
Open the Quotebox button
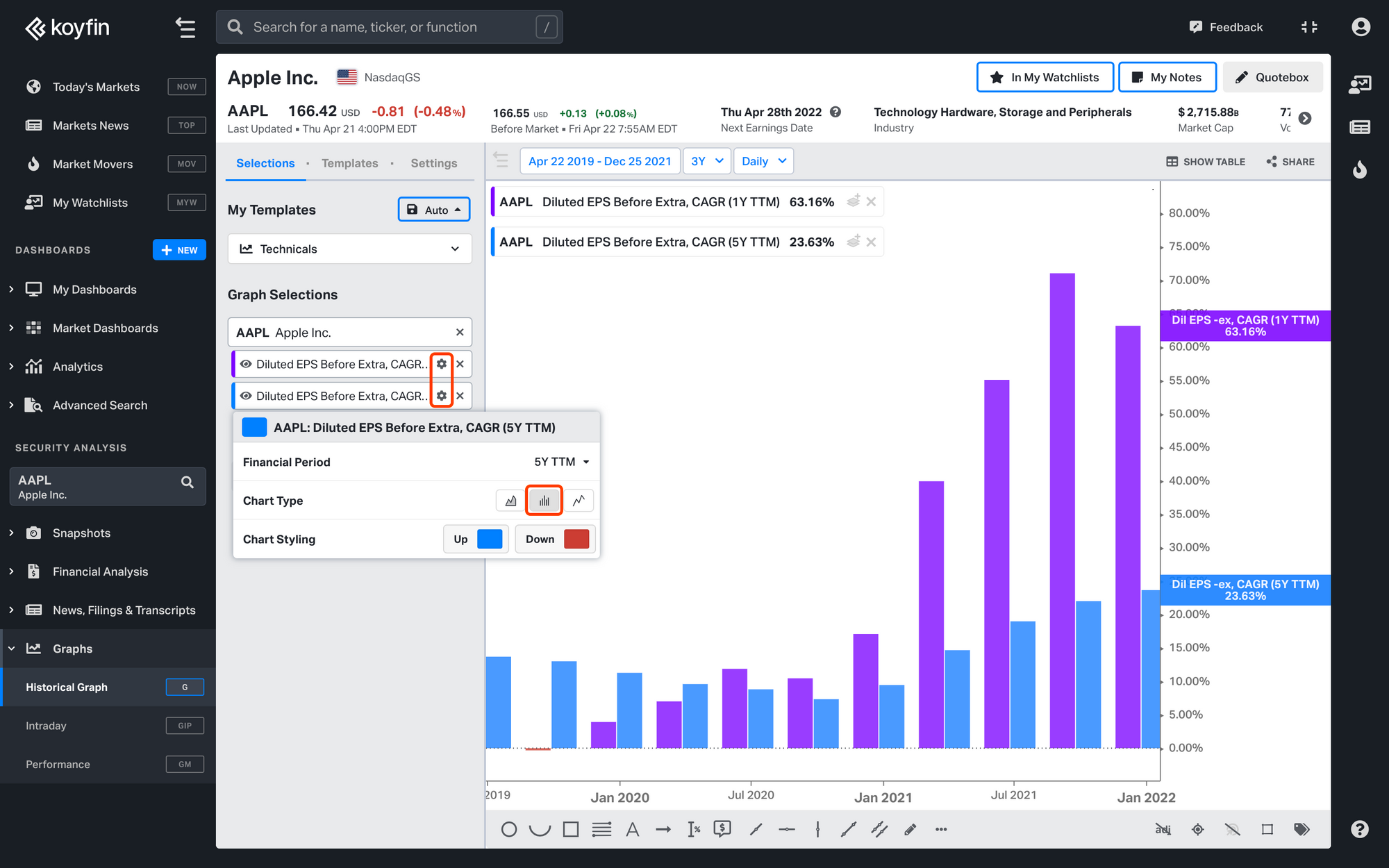pyautogui.click(x=1272, y=77)
